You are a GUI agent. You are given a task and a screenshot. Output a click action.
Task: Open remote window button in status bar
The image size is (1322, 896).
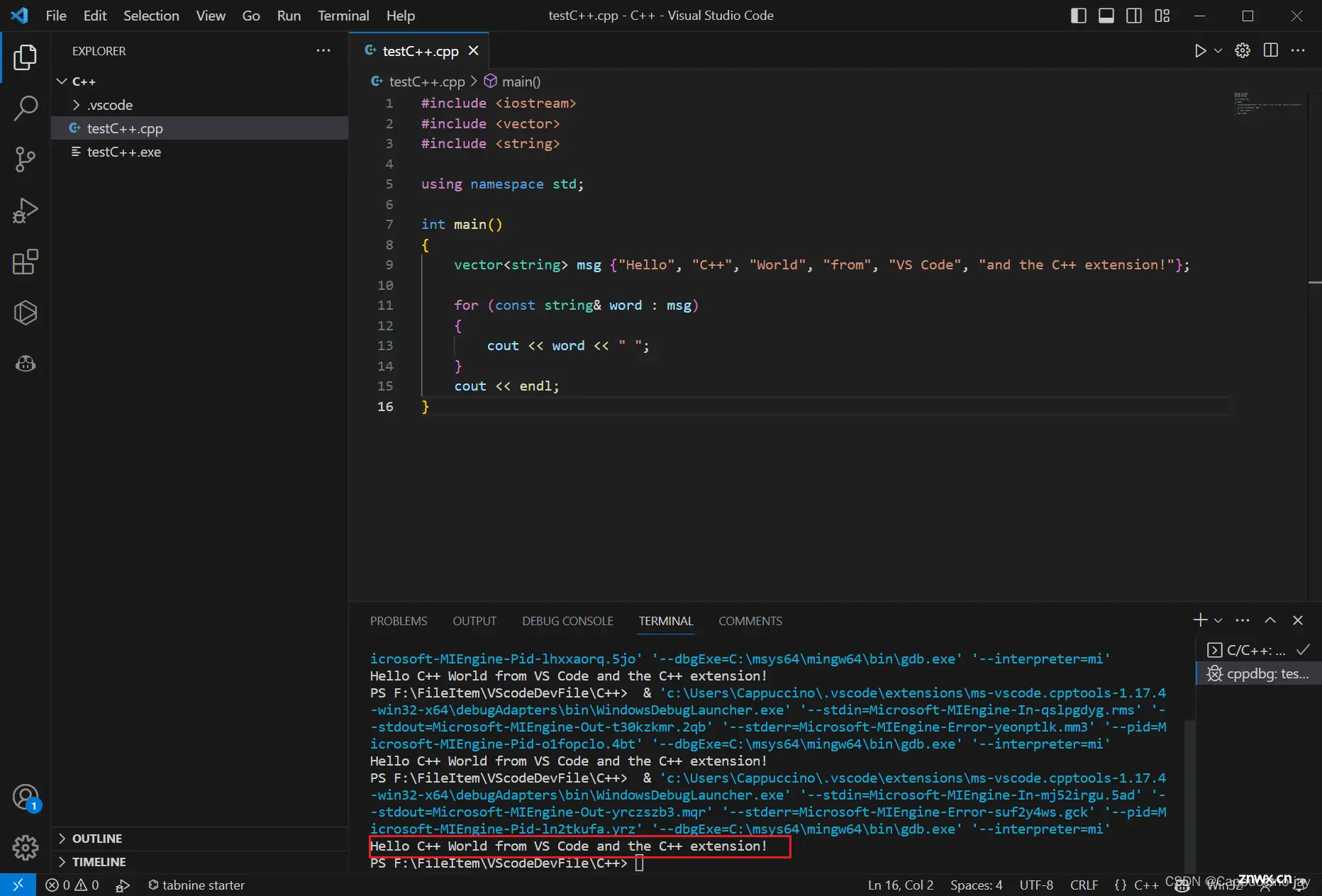coord(18,885)
